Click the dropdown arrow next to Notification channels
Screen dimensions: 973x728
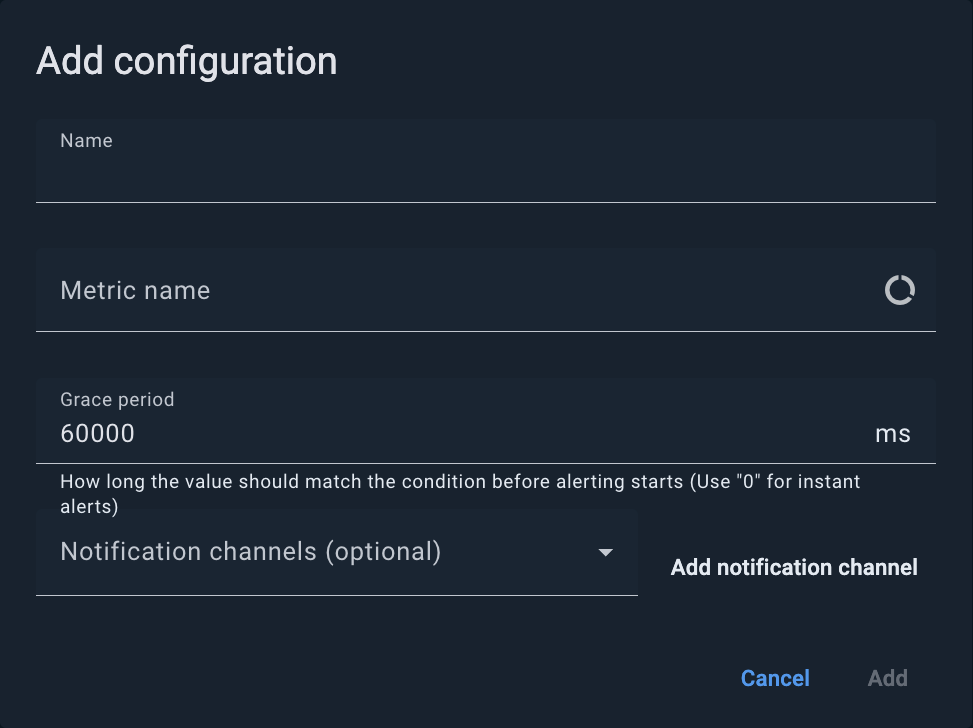[x=606, y=551]
